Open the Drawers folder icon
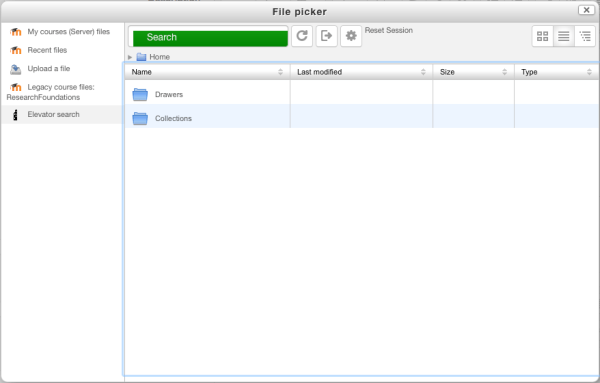The image size is (600, 383). (x=140, y=95)
